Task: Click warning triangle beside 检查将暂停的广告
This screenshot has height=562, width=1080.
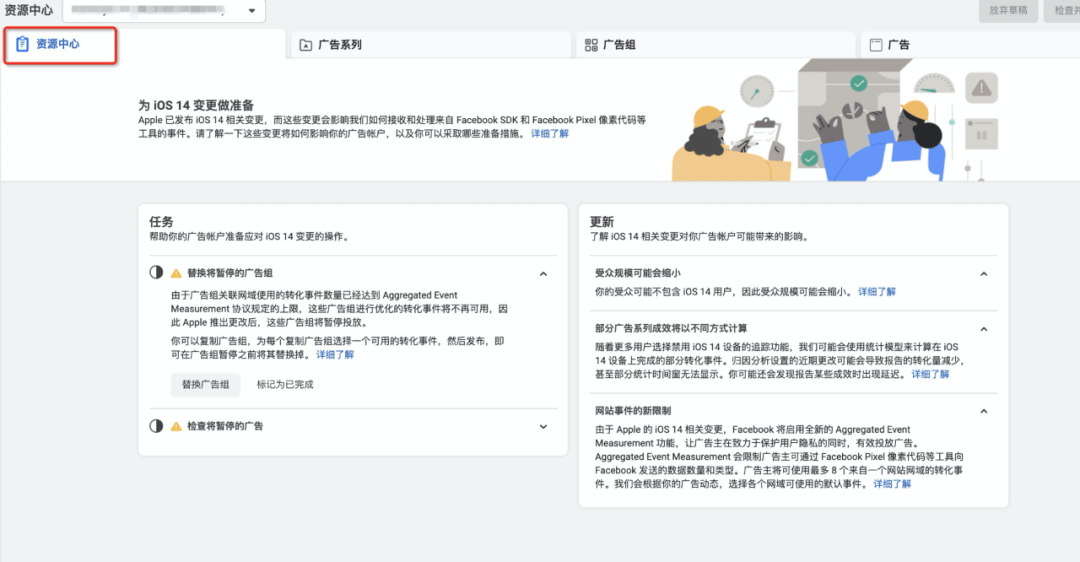Action: pyautogui.click(x=176, y=427)
